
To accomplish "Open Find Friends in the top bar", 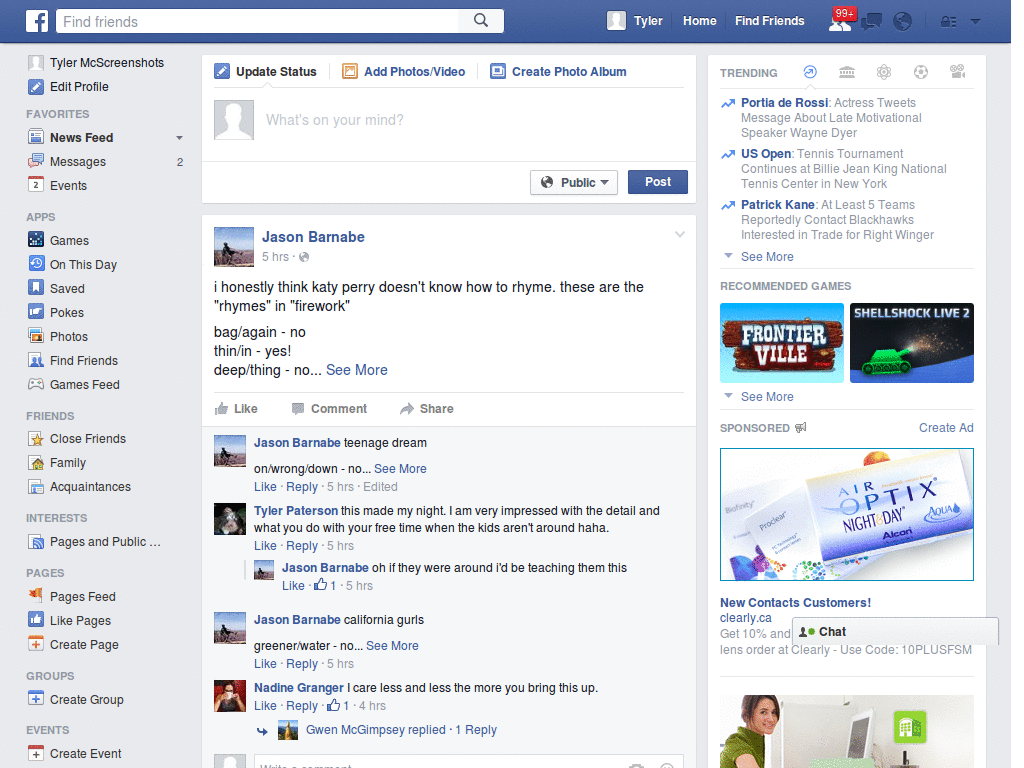I will (769, 21).
